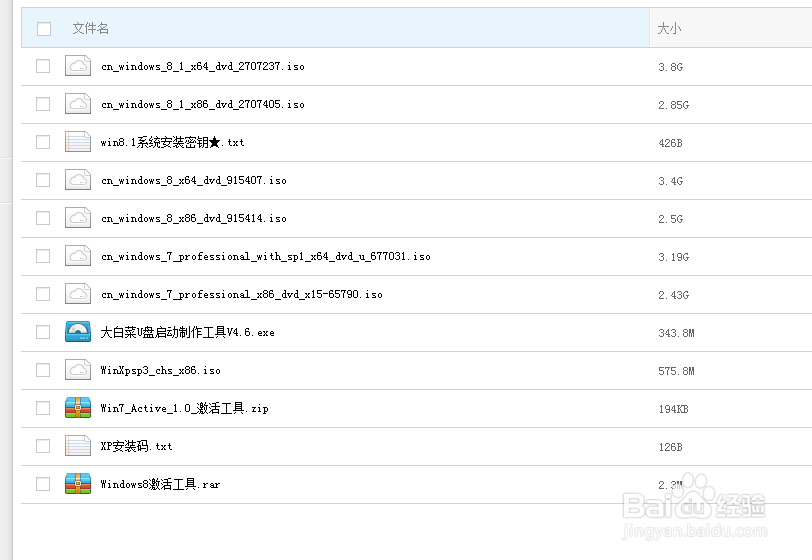Select the checkbox for win8.1系统安装密钥★.txt
Screen dimensions: 812x560
[x=43, y=141]
